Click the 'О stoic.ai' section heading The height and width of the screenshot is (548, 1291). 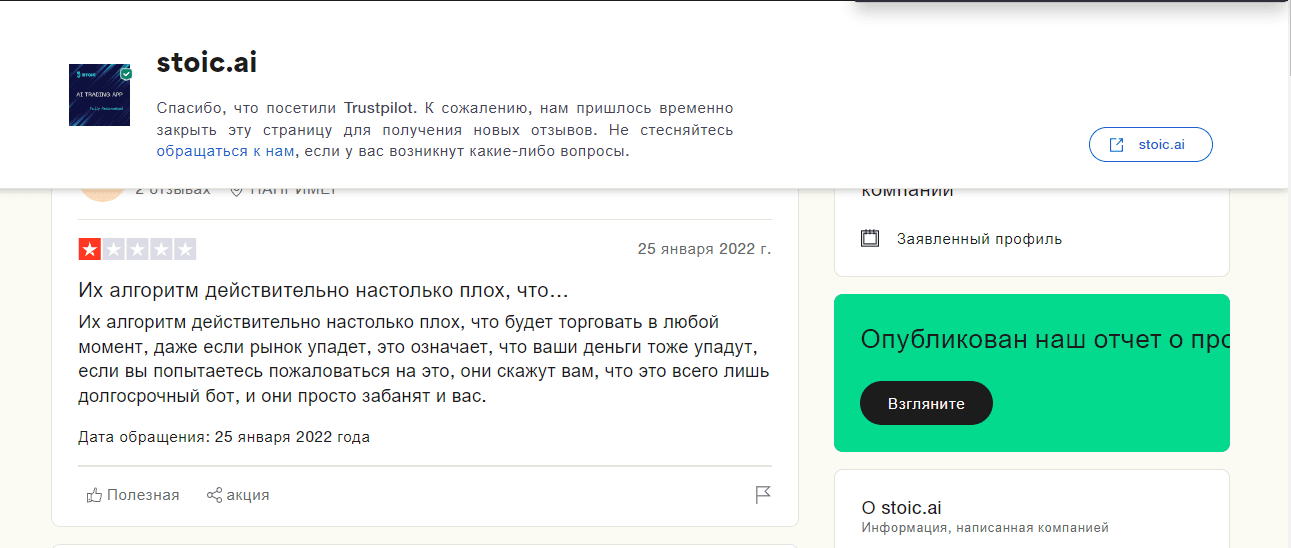901,507
